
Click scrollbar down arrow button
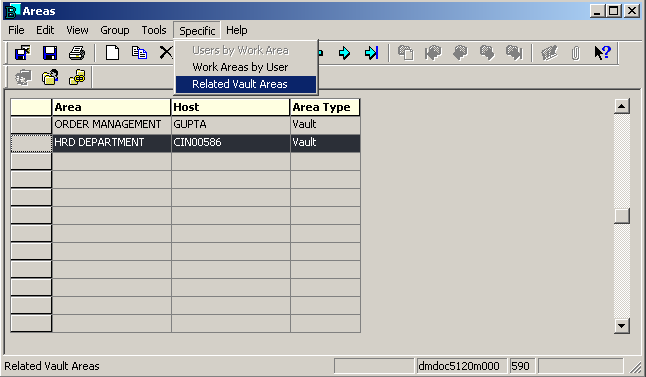[622, 326]
